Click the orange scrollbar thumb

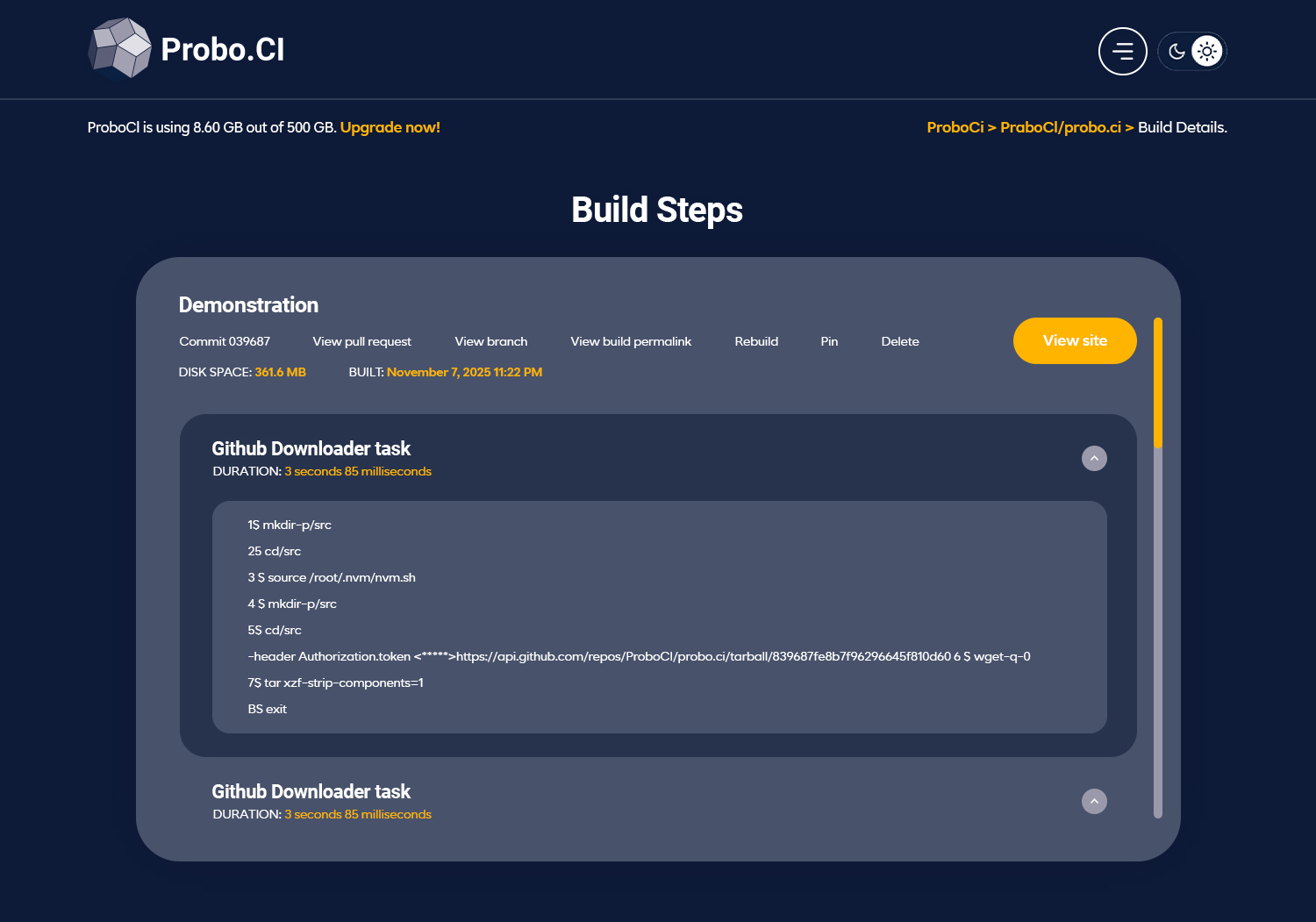[1158, 382]
